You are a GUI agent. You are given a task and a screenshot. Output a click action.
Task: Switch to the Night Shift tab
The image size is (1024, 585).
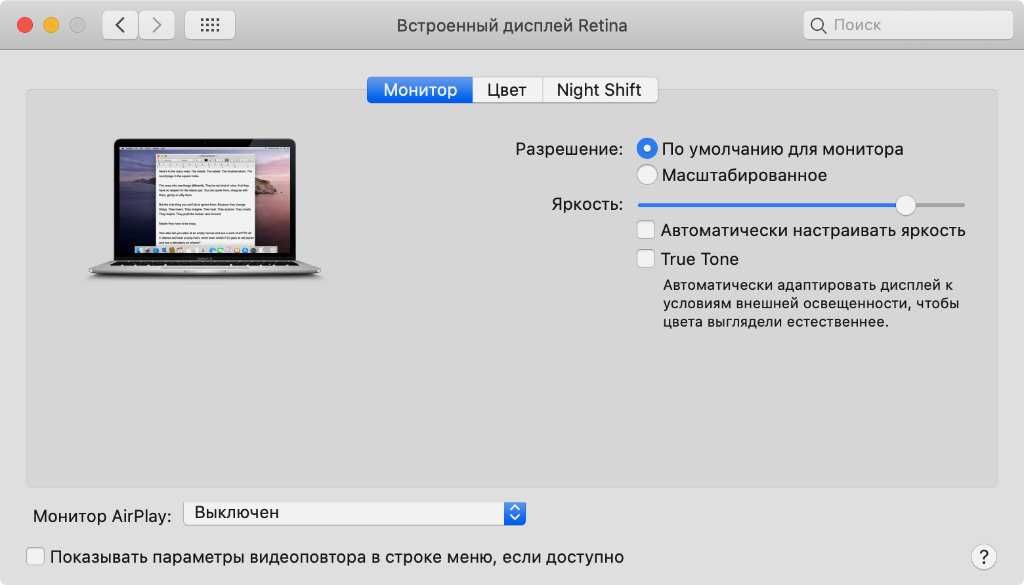[x=599, y=90]
